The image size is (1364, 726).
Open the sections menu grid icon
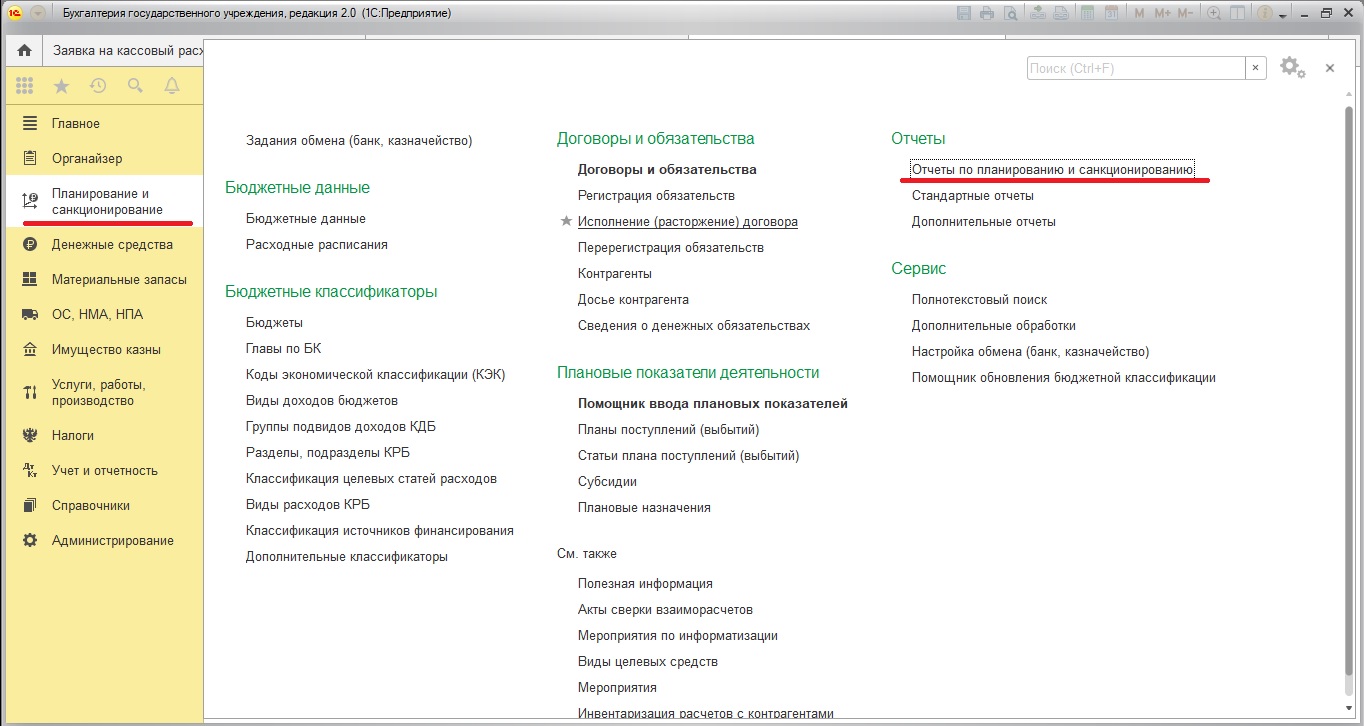coord(25,86)
